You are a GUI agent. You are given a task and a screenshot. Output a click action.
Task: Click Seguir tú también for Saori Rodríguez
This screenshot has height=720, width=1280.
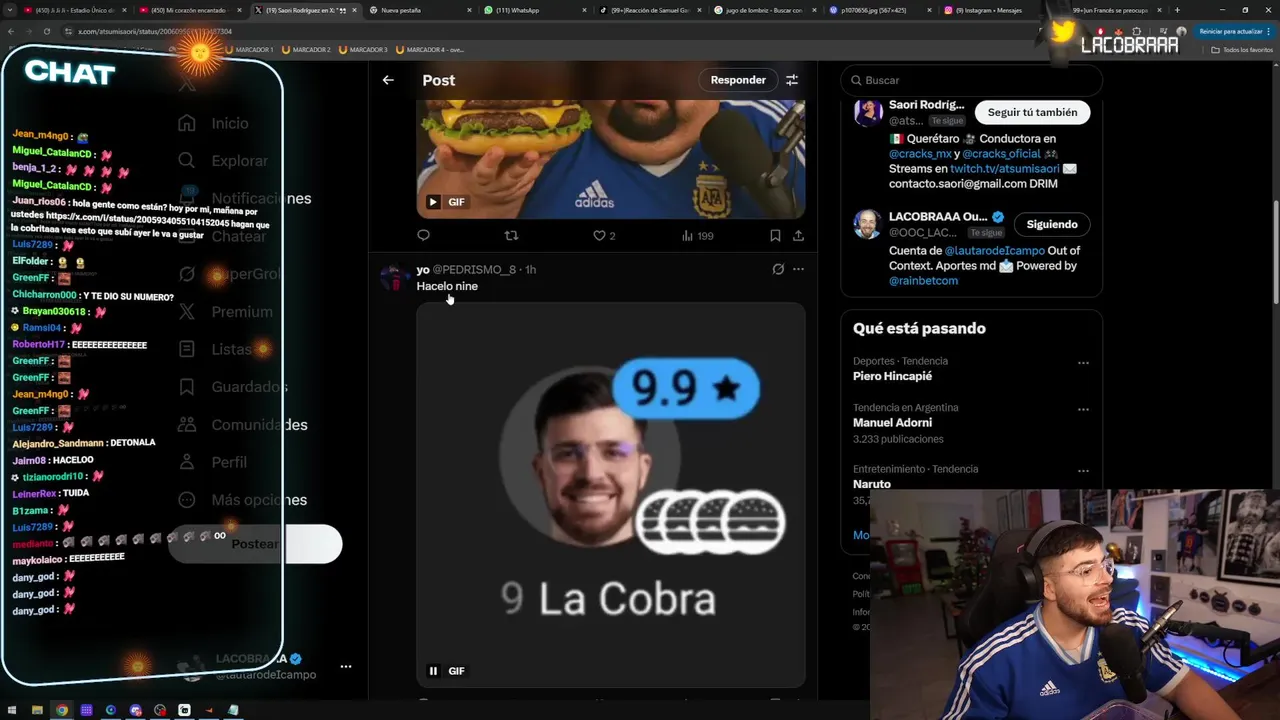click(1032, 113)
